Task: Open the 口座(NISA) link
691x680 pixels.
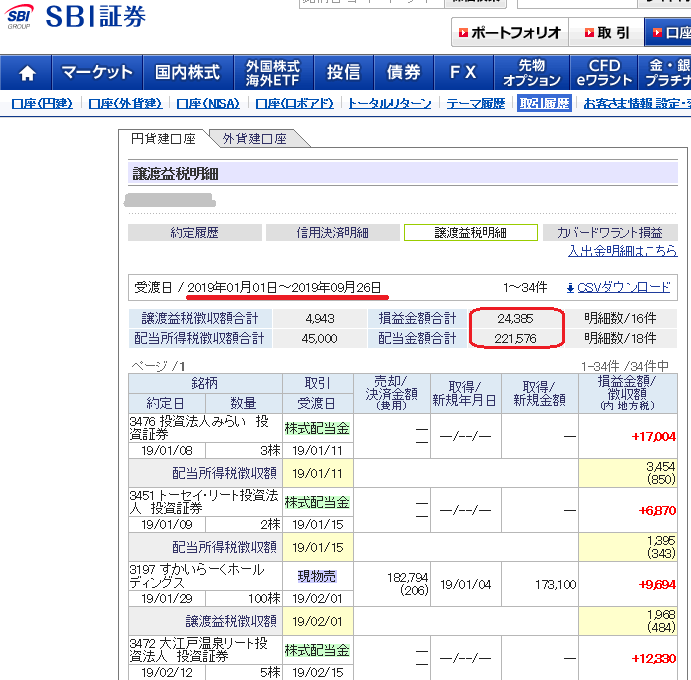Action: [208, 104]
